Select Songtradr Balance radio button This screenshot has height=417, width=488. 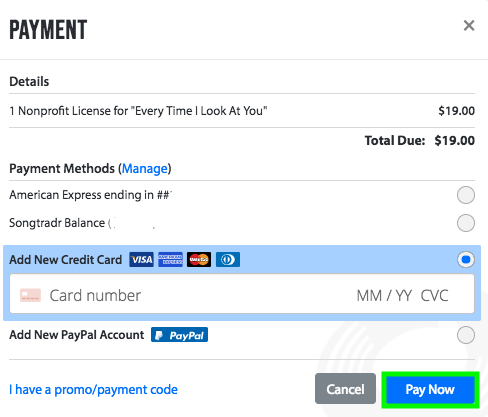pyautogui.click(x=466, y=223)
